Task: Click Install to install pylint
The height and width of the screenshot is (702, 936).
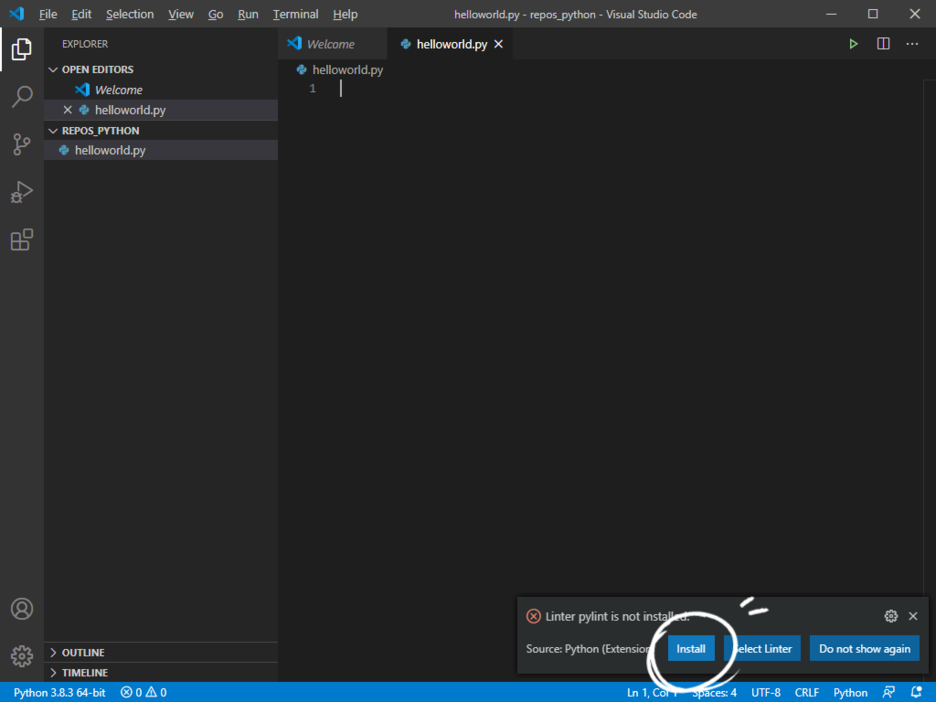Action: [691, 649]
